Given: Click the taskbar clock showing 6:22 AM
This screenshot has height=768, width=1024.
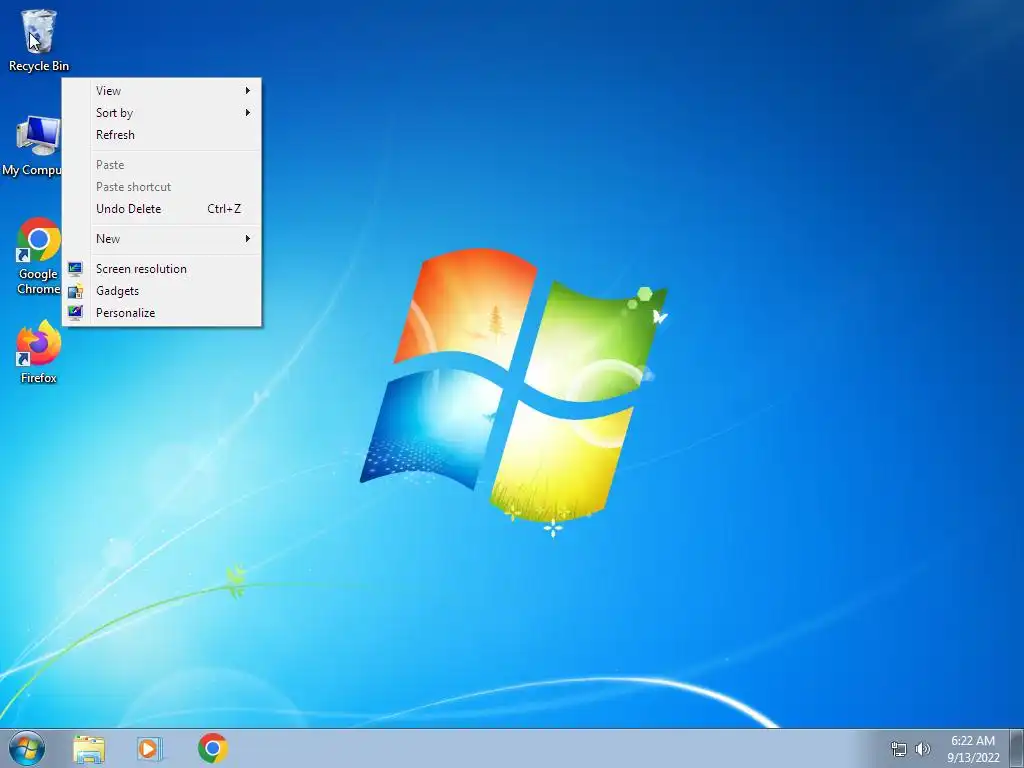Looking at the screenshot, I should tap(973, 741).
